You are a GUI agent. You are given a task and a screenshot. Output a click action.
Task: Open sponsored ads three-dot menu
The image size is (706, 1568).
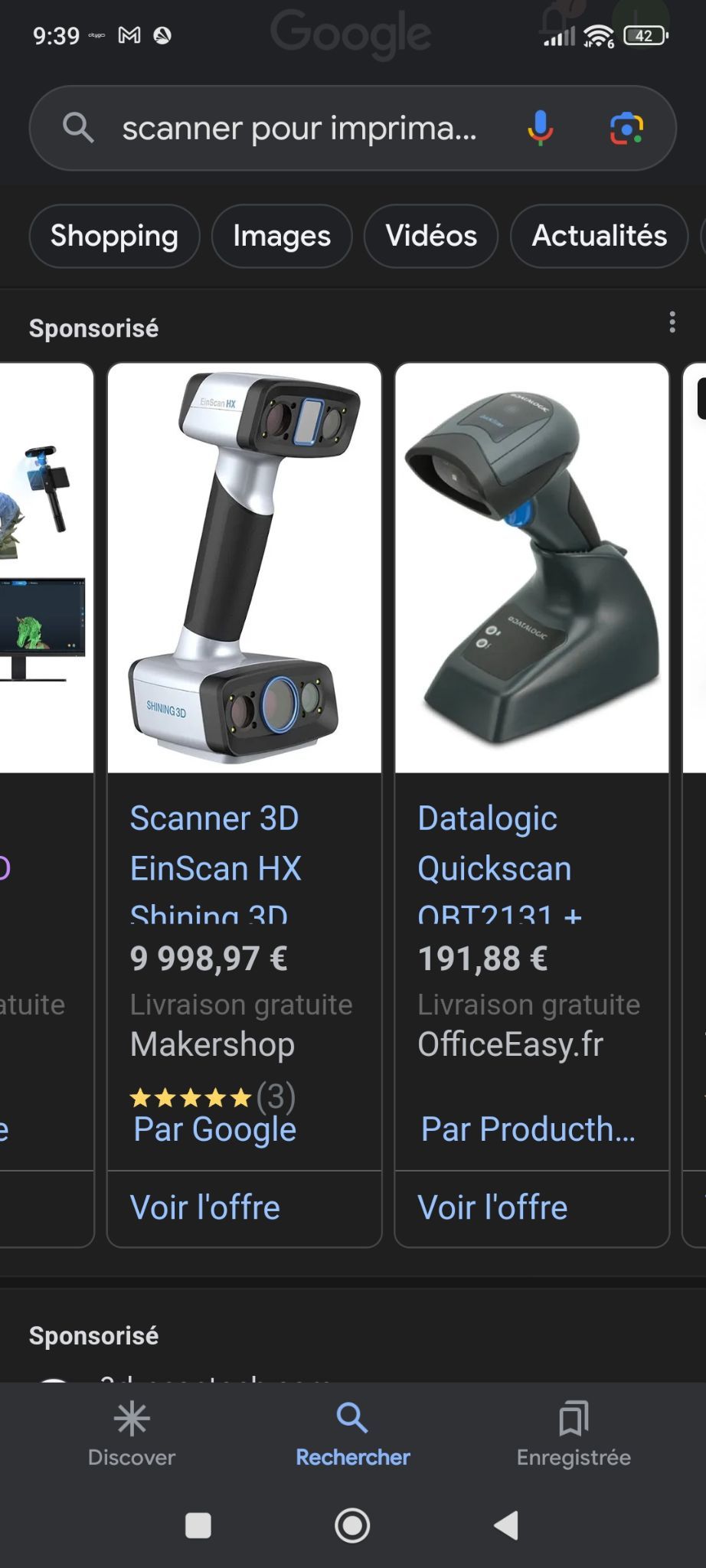click(672, 322)
